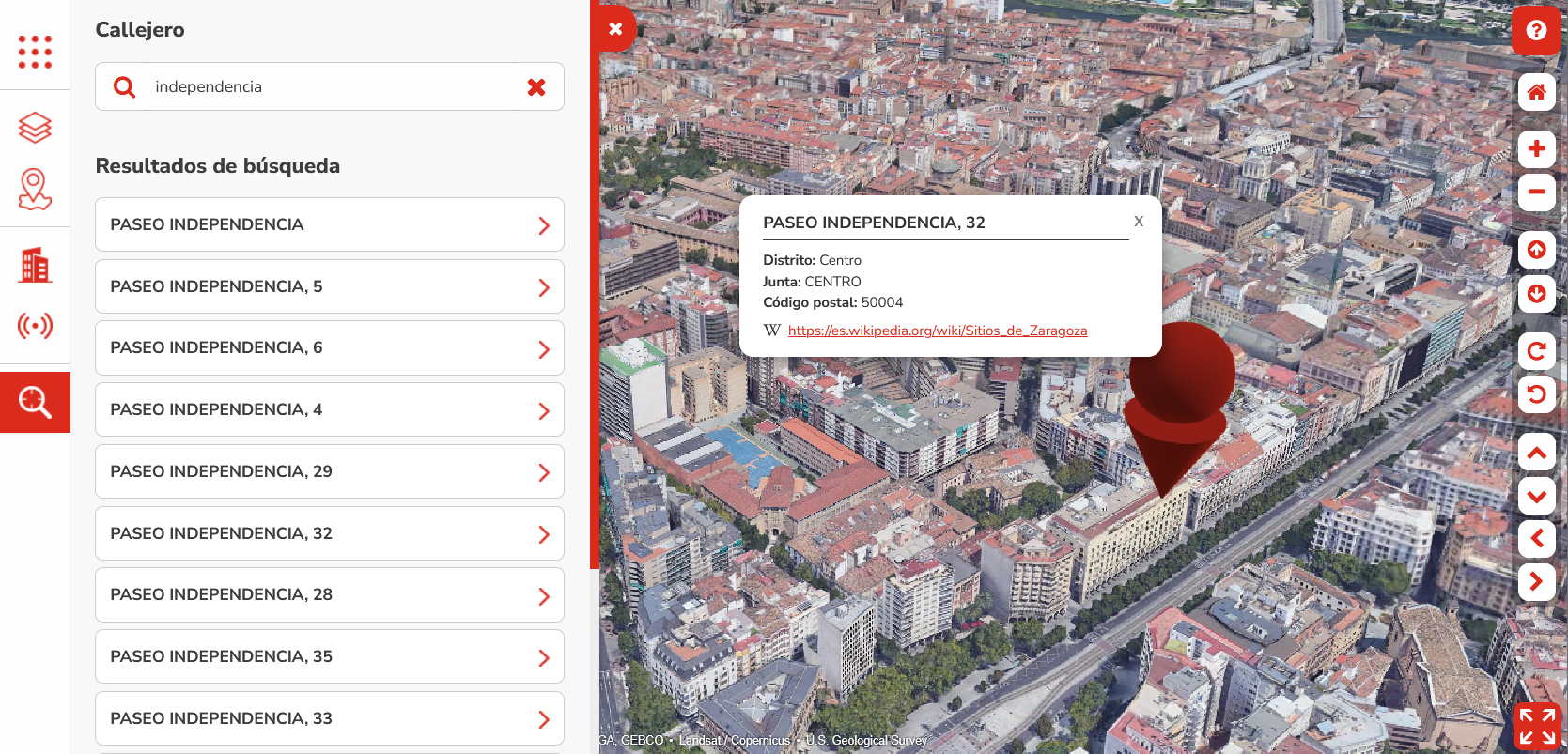The width and height of the screenshot is (1568, 754).
Task: Collapse the side panel with X tab
Action: 615,29
